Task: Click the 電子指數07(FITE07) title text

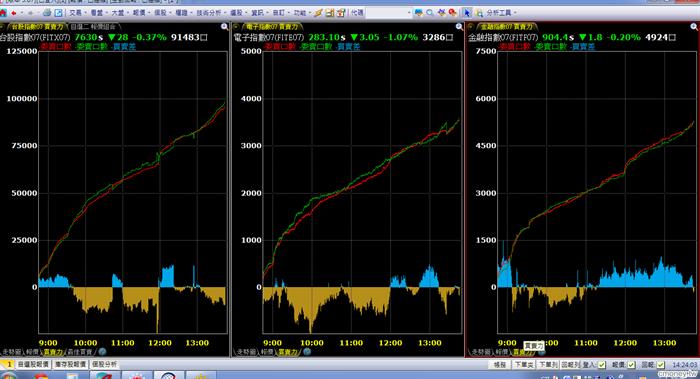Action: [x=268, y=37]
